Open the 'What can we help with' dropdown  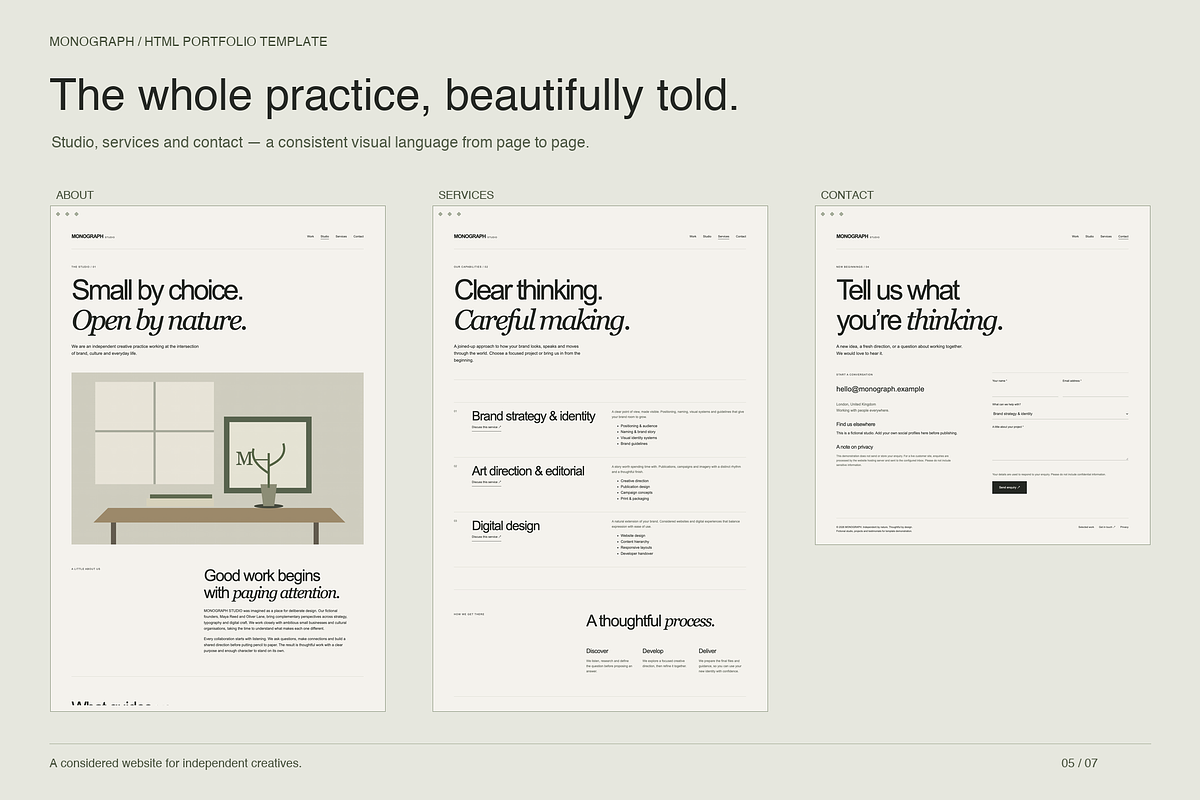point(1060,414)
